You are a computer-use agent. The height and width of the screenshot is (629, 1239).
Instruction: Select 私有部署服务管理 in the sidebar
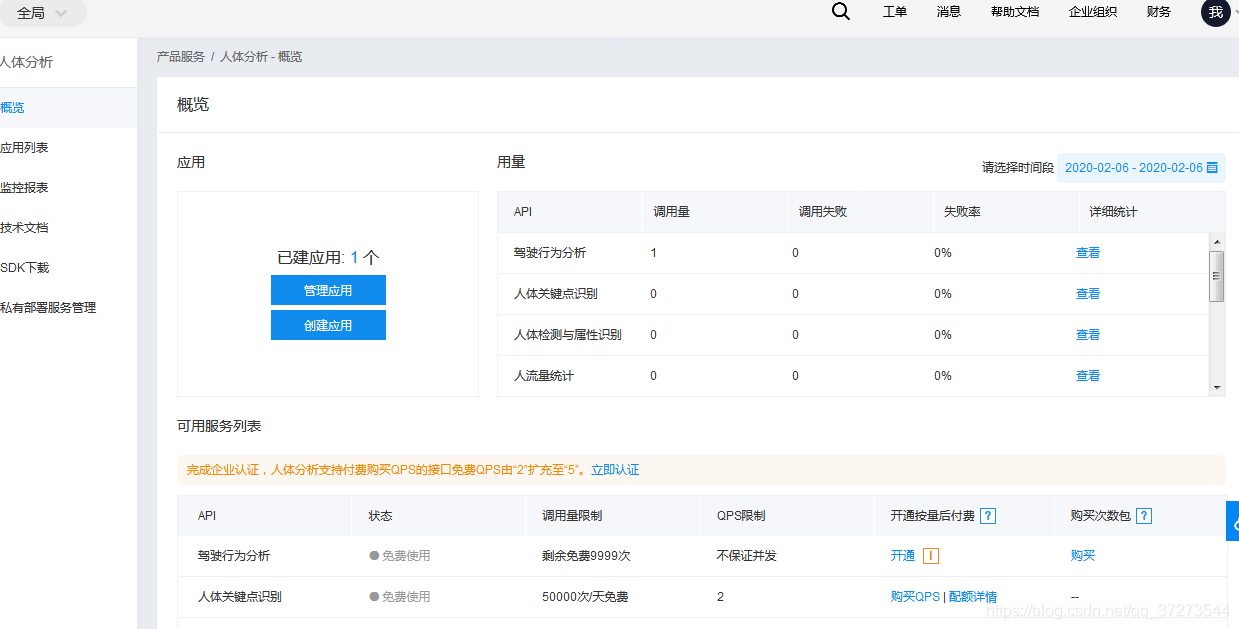pos(68,308)
